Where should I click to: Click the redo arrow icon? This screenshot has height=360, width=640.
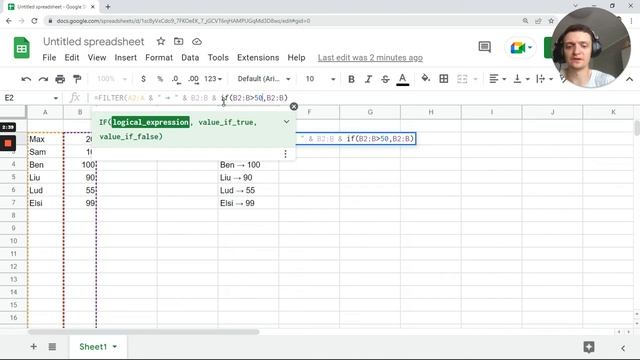(x=43, y=79)
